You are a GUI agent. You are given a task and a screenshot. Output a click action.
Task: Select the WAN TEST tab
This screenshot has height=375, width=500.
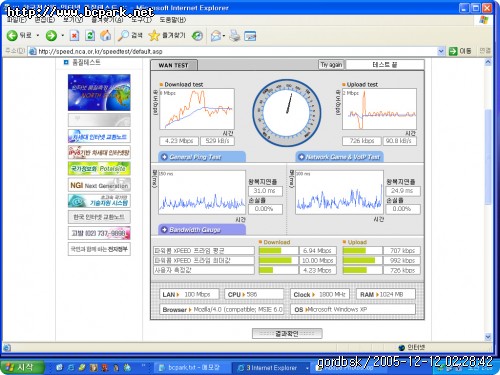click(174, 65)
